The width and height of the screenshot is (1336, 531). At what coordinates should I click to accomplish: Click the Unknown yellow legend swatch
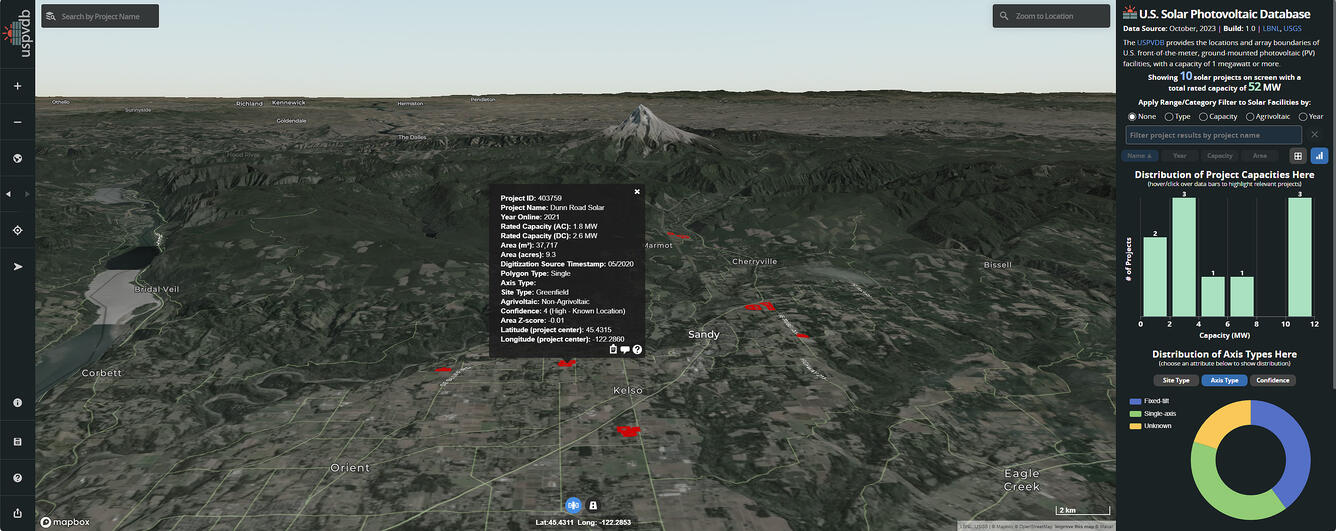click(x=1134, y=426)
